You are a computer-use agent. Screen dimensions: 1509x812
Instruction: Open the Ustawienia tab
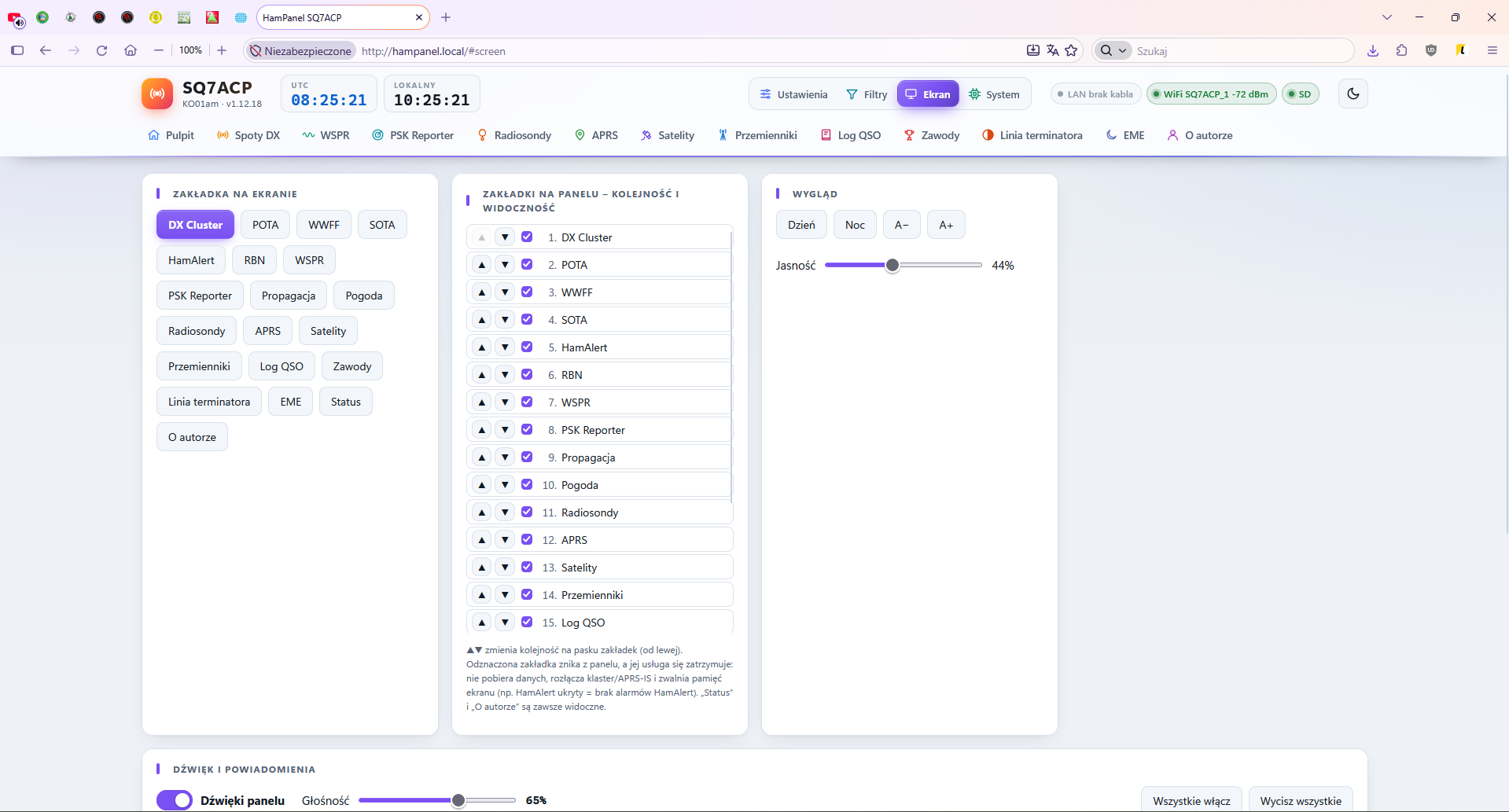point(793,94)
